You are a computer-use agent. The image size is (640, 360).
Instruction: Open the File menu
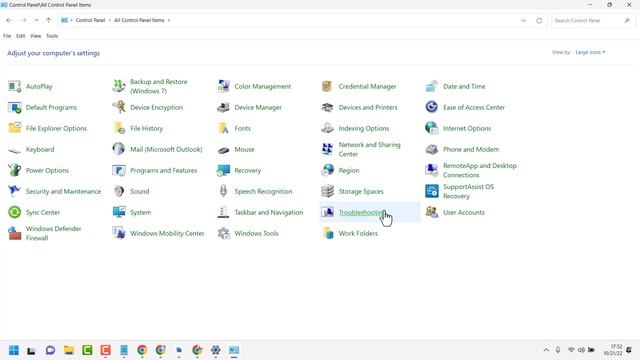click(7, 36)
